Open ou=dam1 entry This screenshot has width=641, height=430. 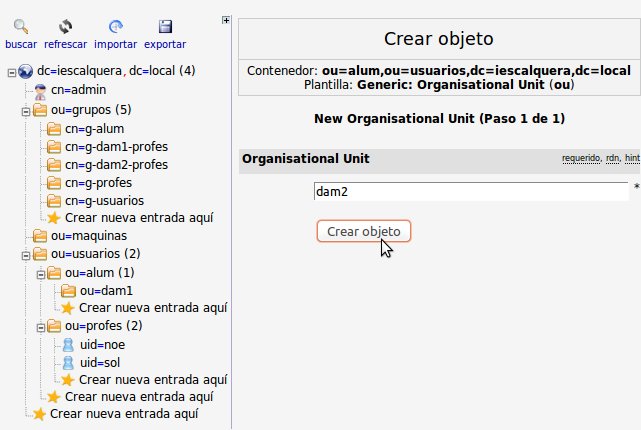[106, 291]
